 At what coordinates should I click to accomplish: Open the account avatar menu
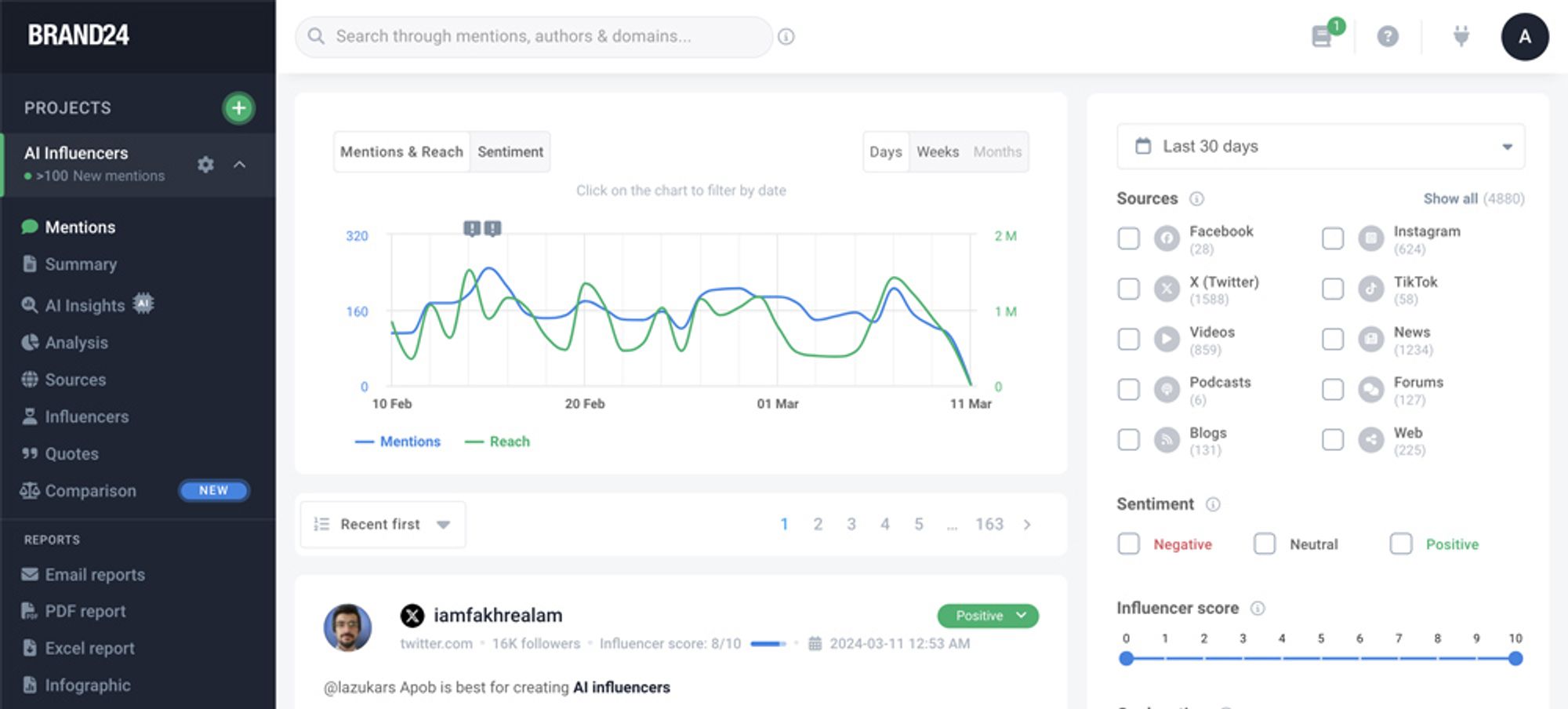1525,36
